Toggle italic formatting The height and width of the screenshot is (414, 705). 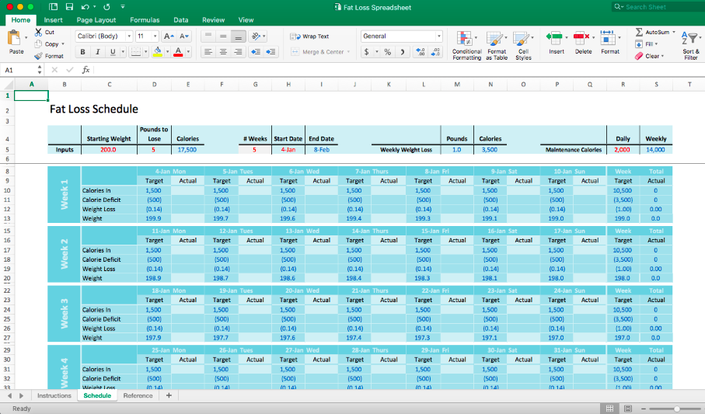click(98, 52)
